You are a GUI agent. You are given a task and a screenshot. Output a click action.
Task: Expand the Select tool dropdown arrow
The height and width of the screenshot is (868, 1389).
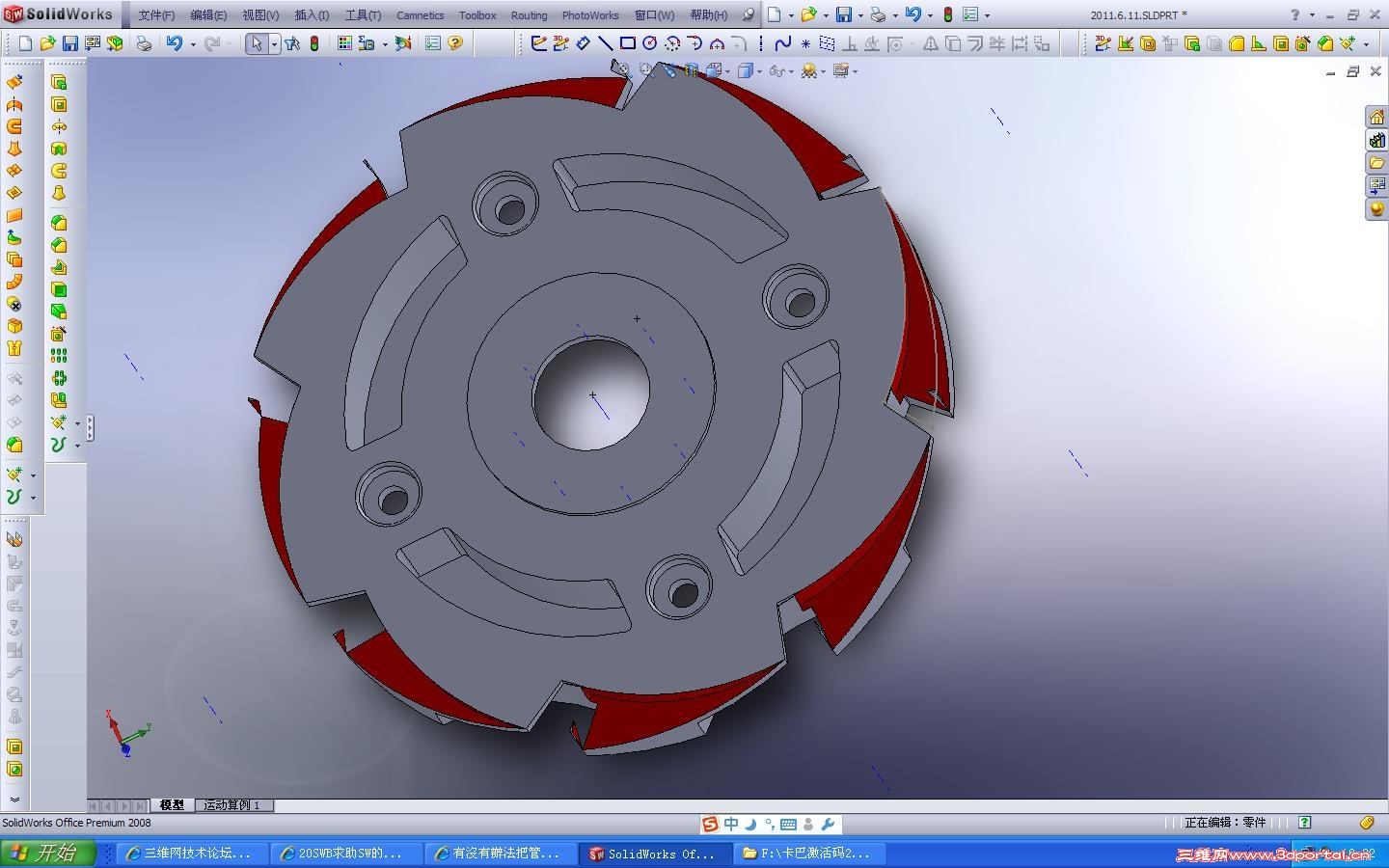click(274, 44)
